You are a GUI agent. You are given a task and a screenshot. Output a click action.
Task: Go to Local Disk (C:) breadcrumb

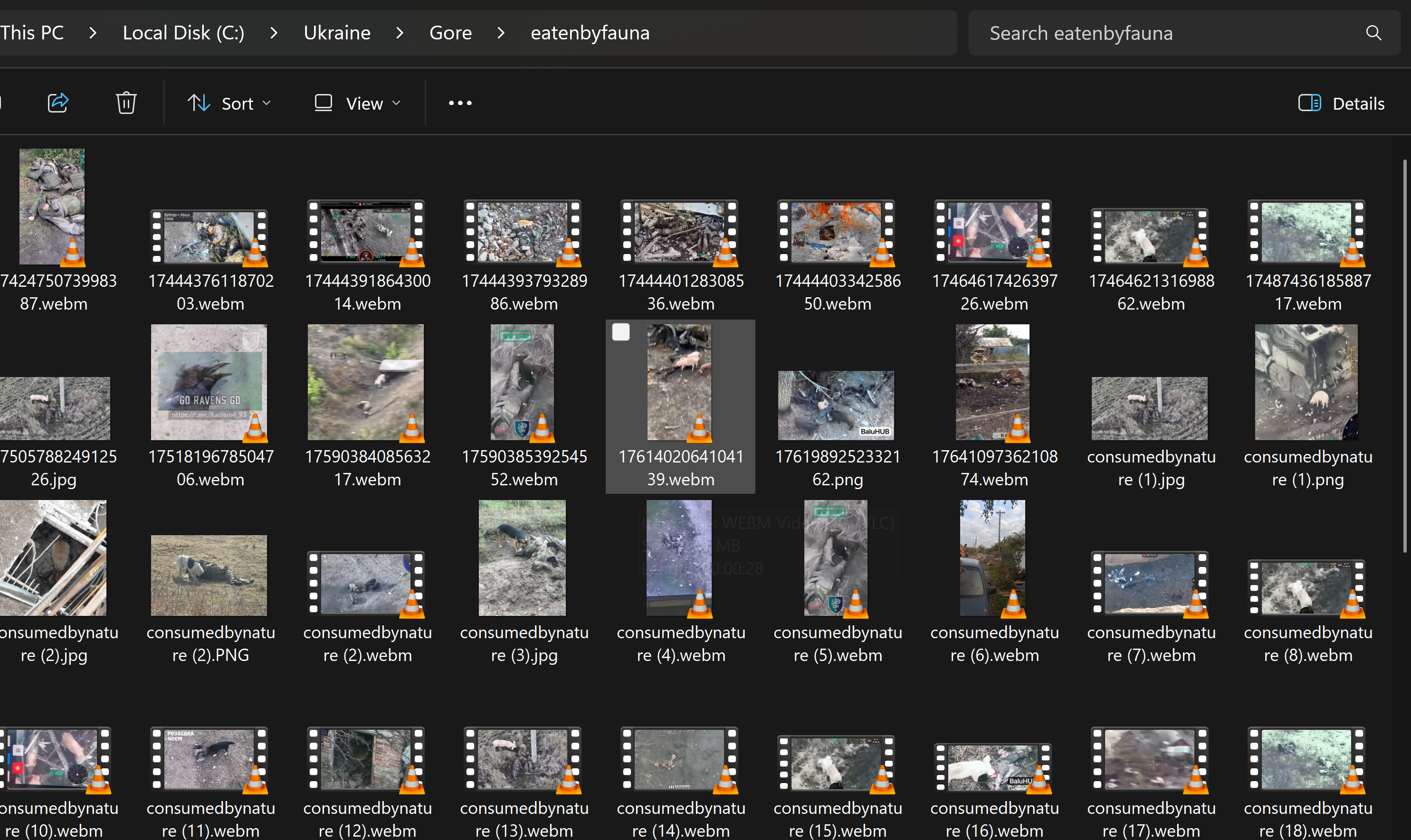pyautogui.click(x=183, y=33)
